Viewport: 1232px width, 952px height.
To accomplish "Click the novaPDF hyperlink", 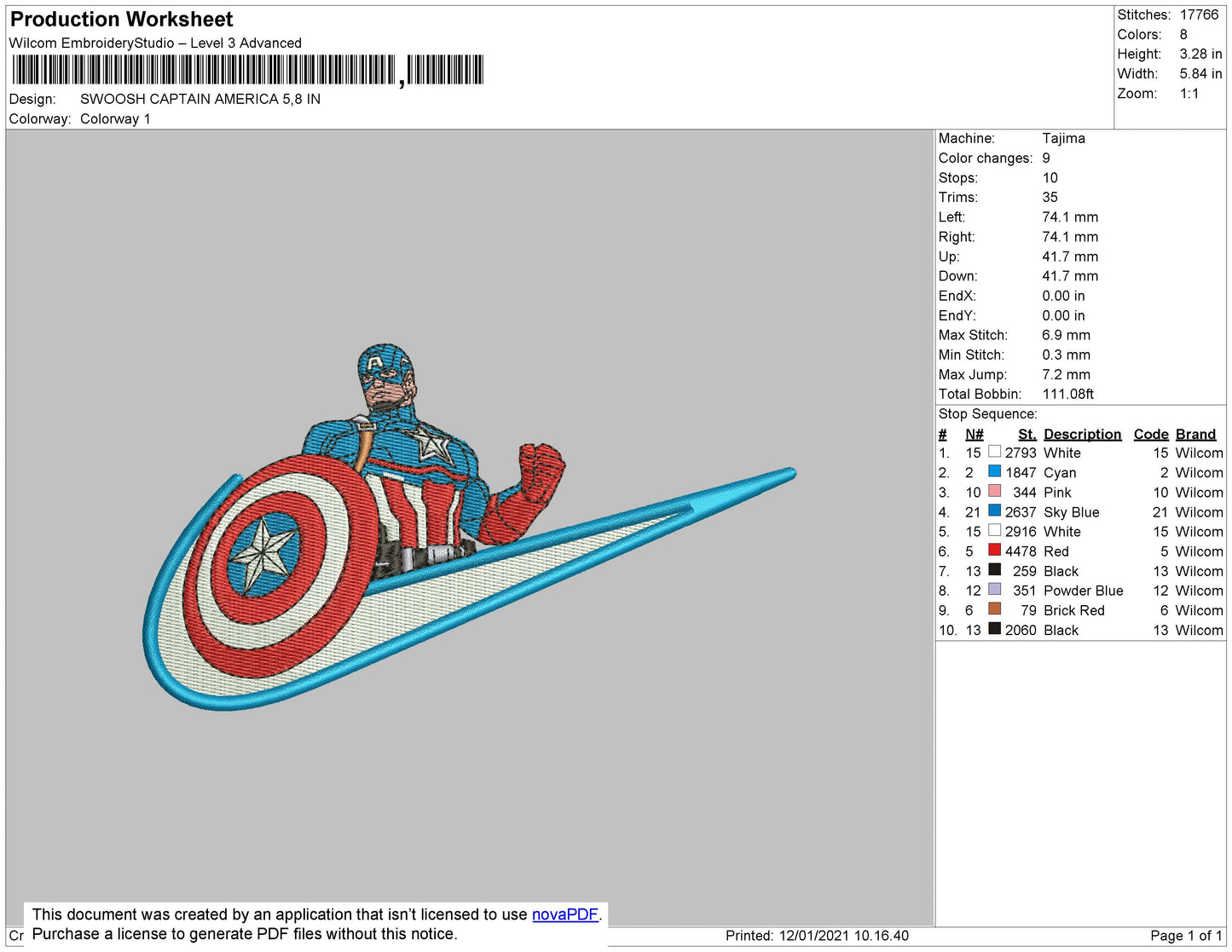I will 564,914.
